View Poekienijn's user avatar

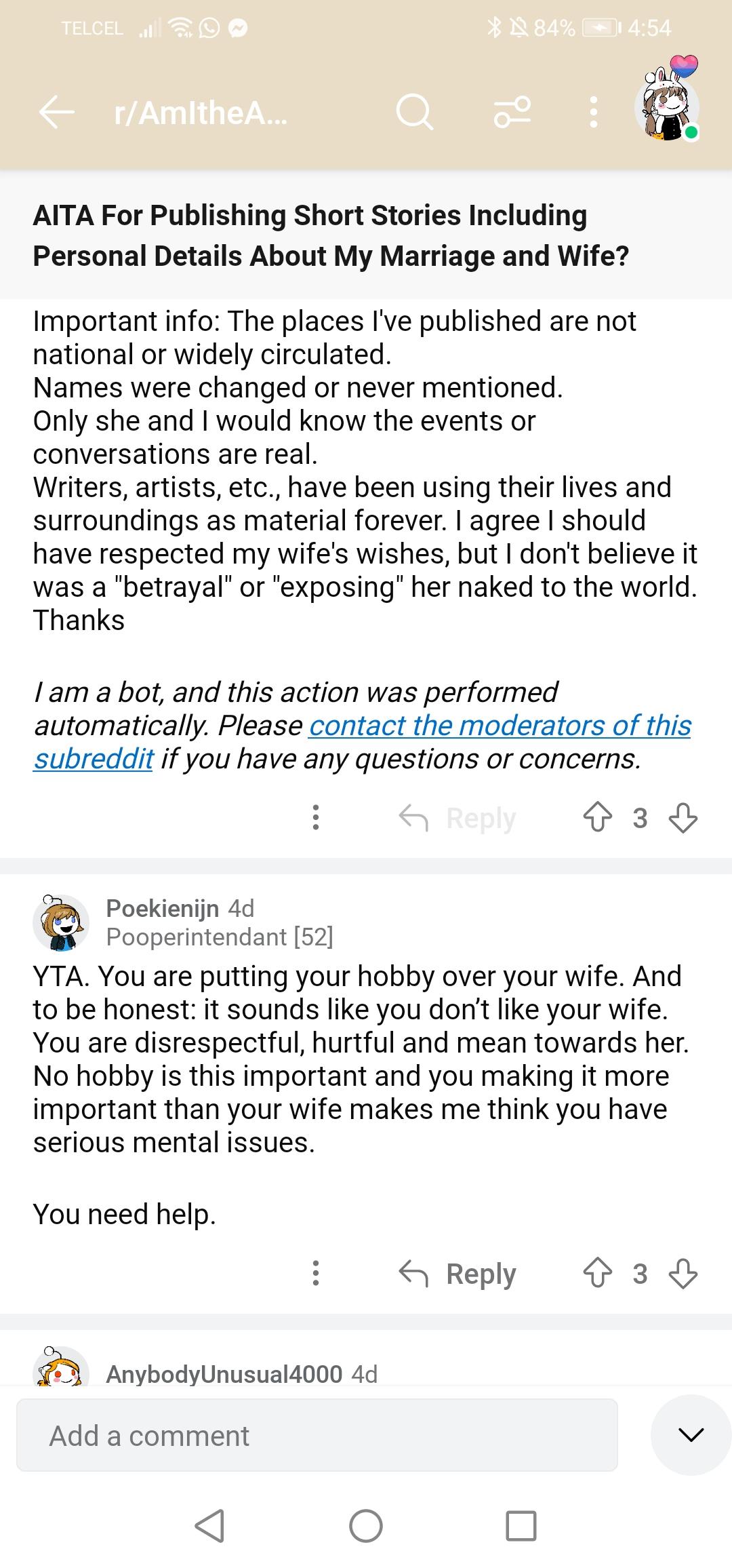click(61, 922)
